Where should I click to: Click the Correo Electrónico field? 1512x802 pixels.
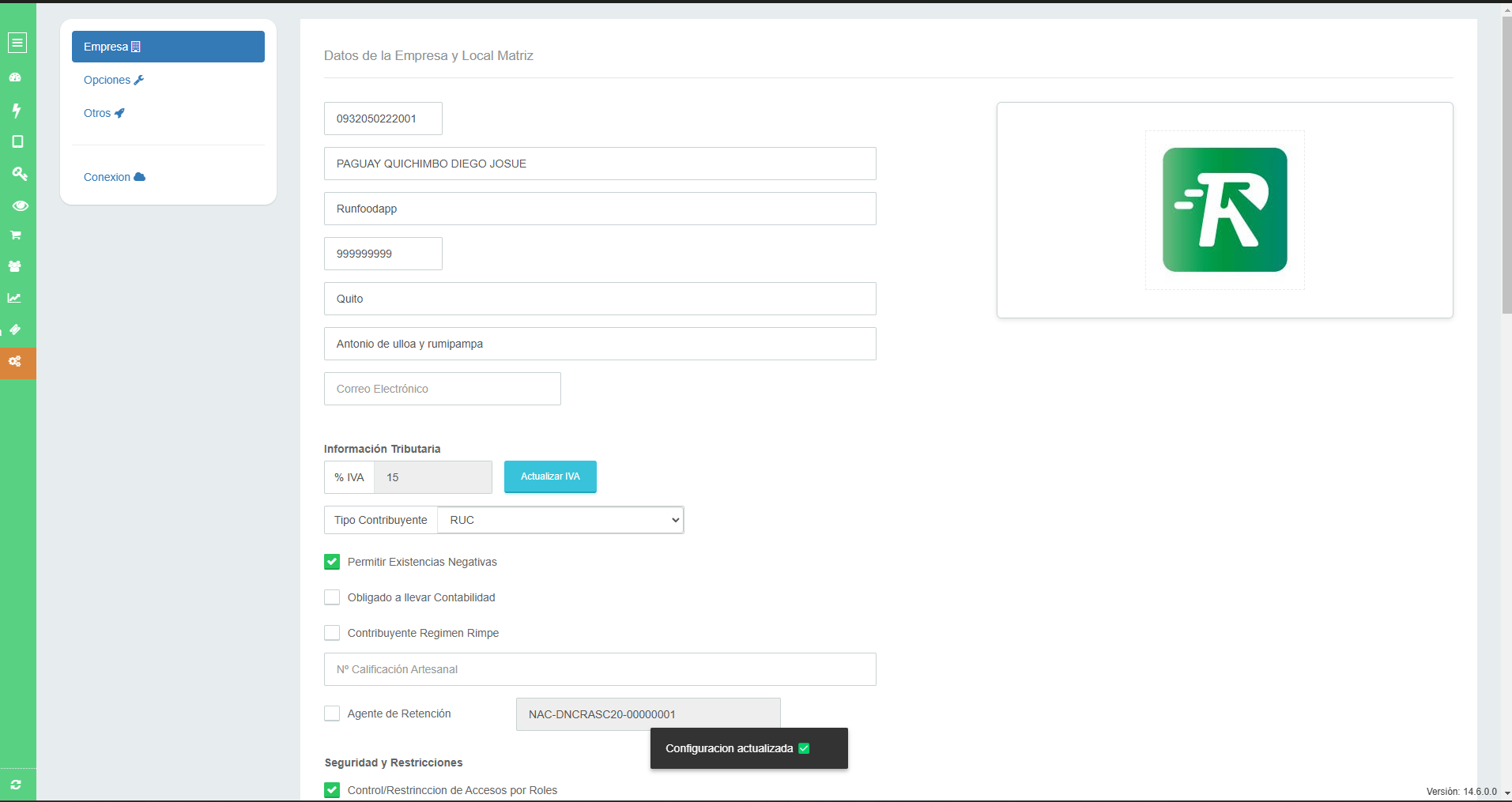click(x=443, y=389)
